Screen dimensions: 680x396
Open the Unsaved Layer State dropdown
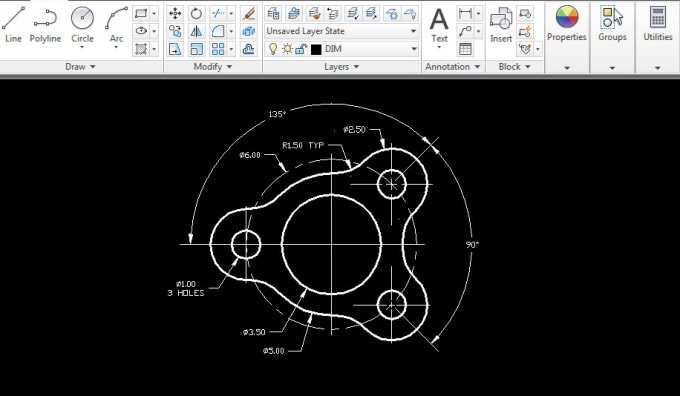pos(341,31)
